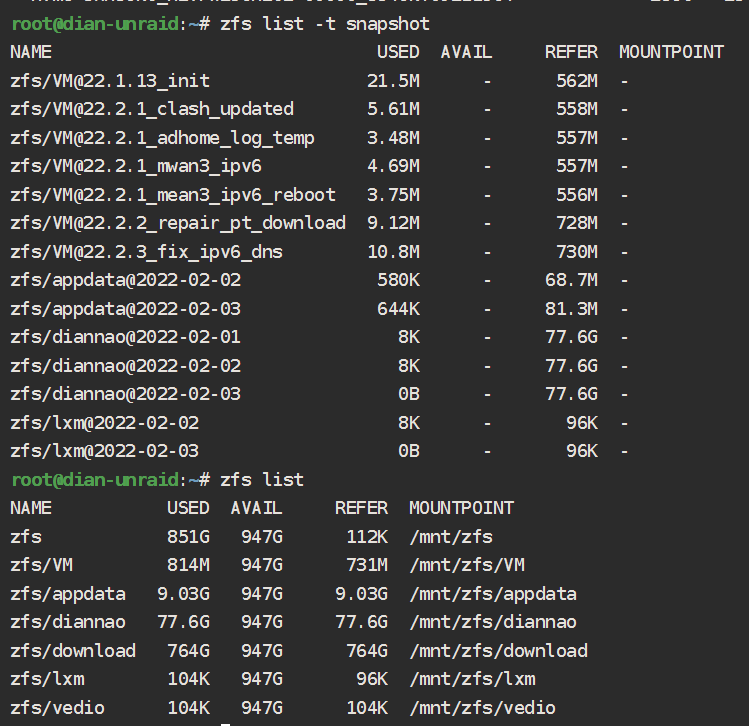Click the 814M used value for zfs/VM
The height and width of the screenshot is (726, 749).
click(x=188, y=565)
